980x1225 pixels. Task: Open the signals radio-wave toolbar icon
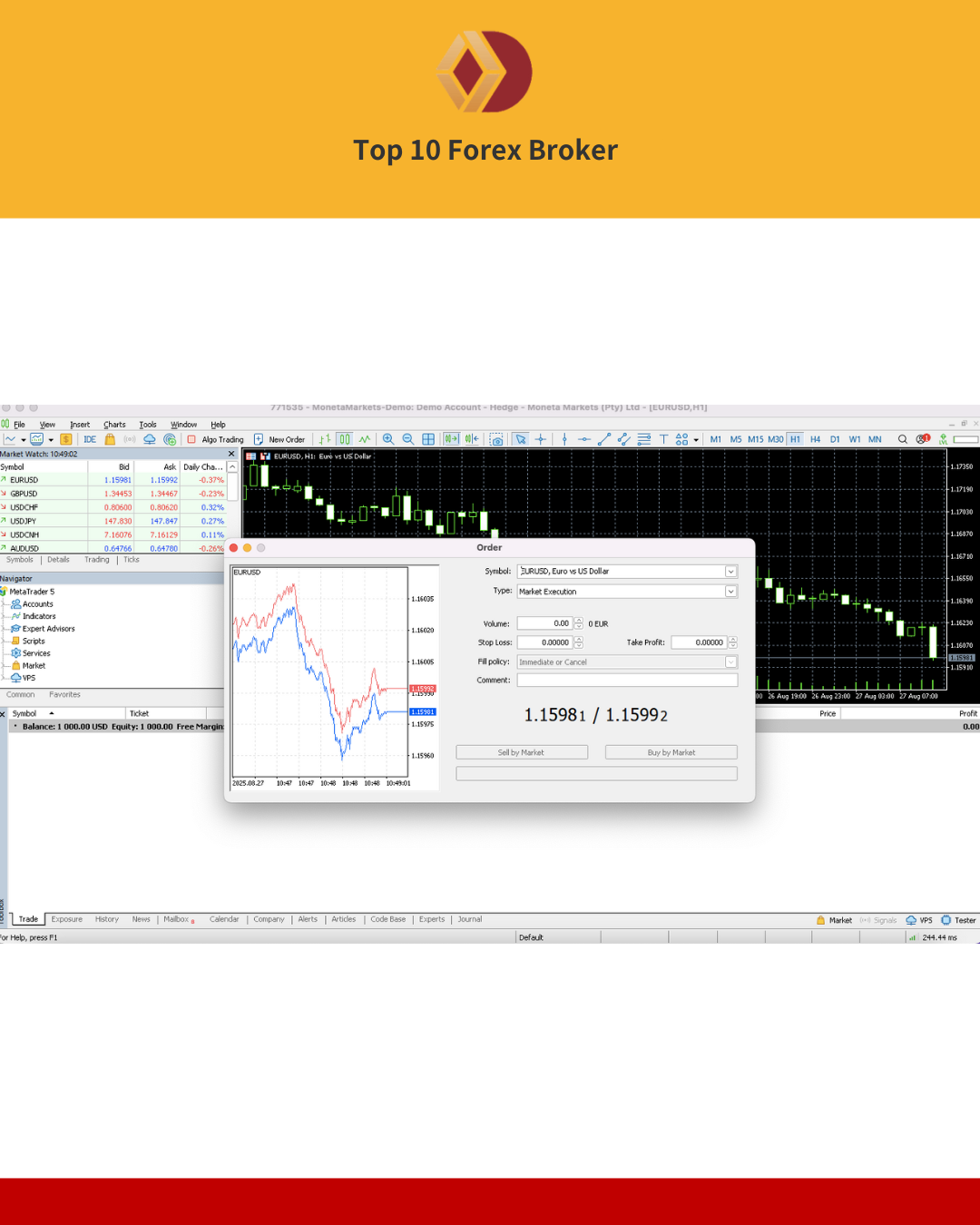click(130, 439)
